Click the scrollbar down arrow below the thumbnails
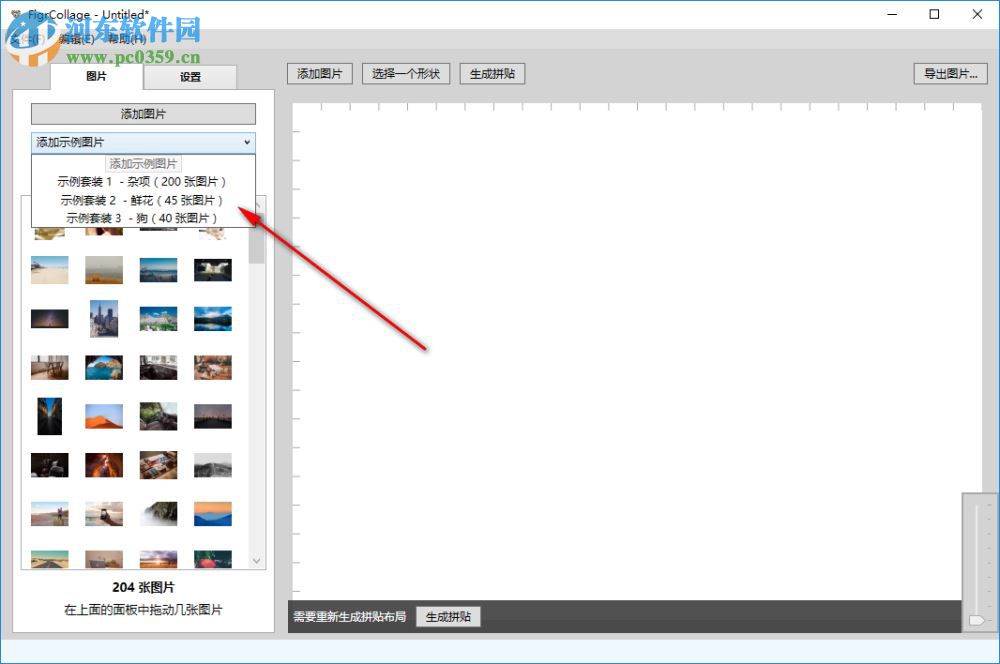1000x664 pixels. tap(256, 561)
